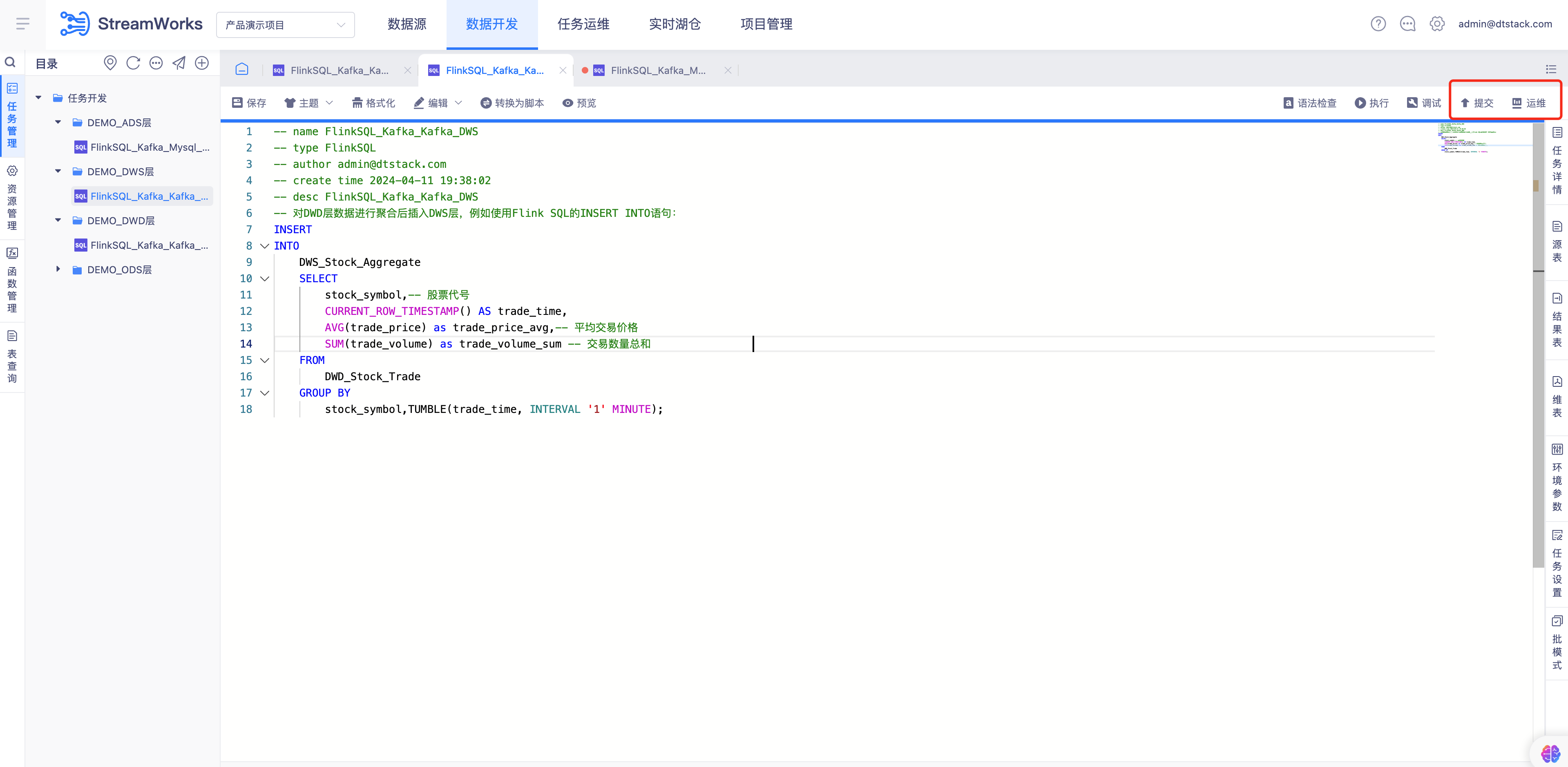Screen dimensions: 1568x767
Task: Switch to 数据源 top navigation
Action: [x=407, y=25]
